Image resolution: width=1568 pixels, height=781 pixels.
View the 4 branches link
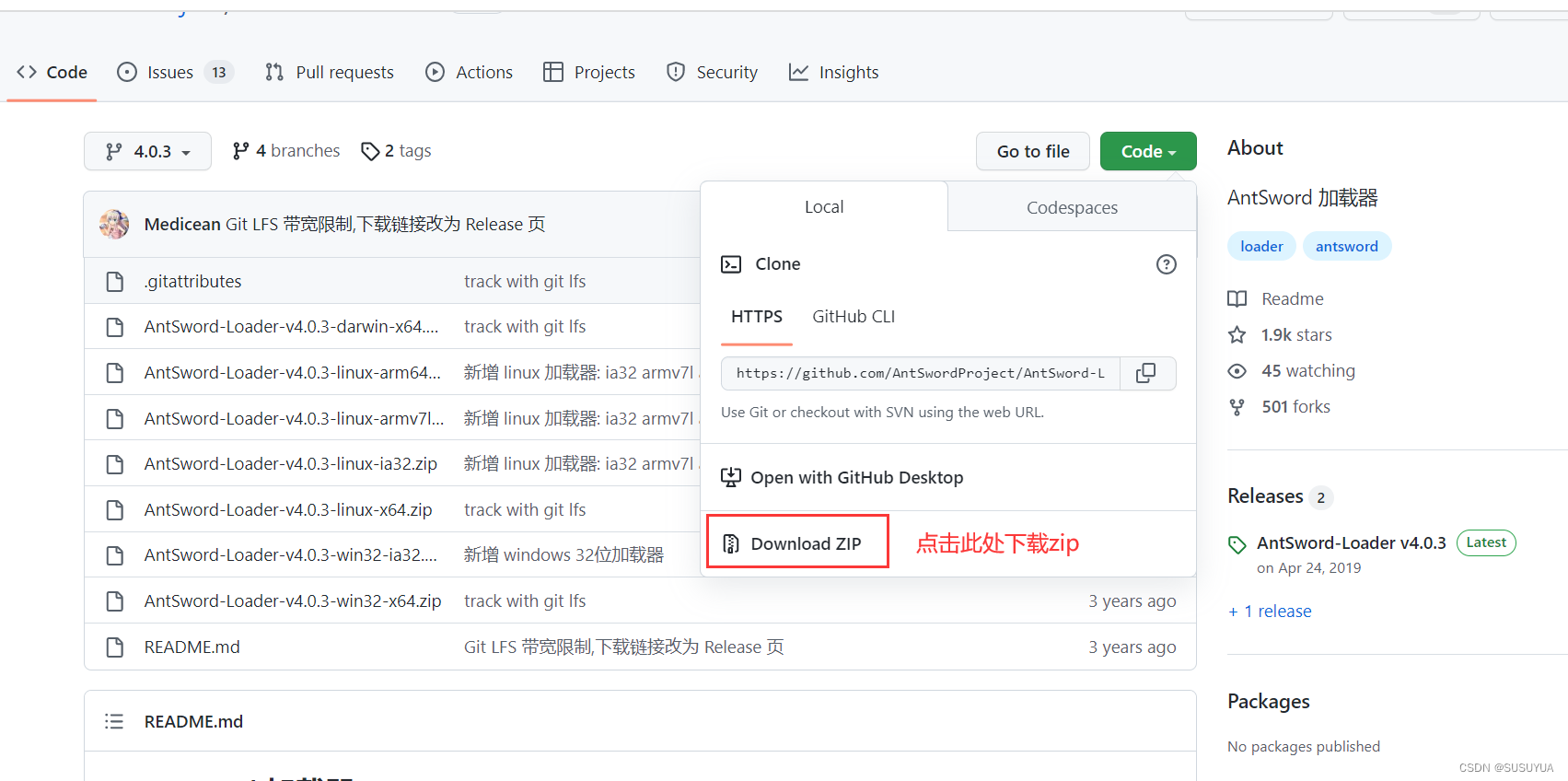[286, 150]
